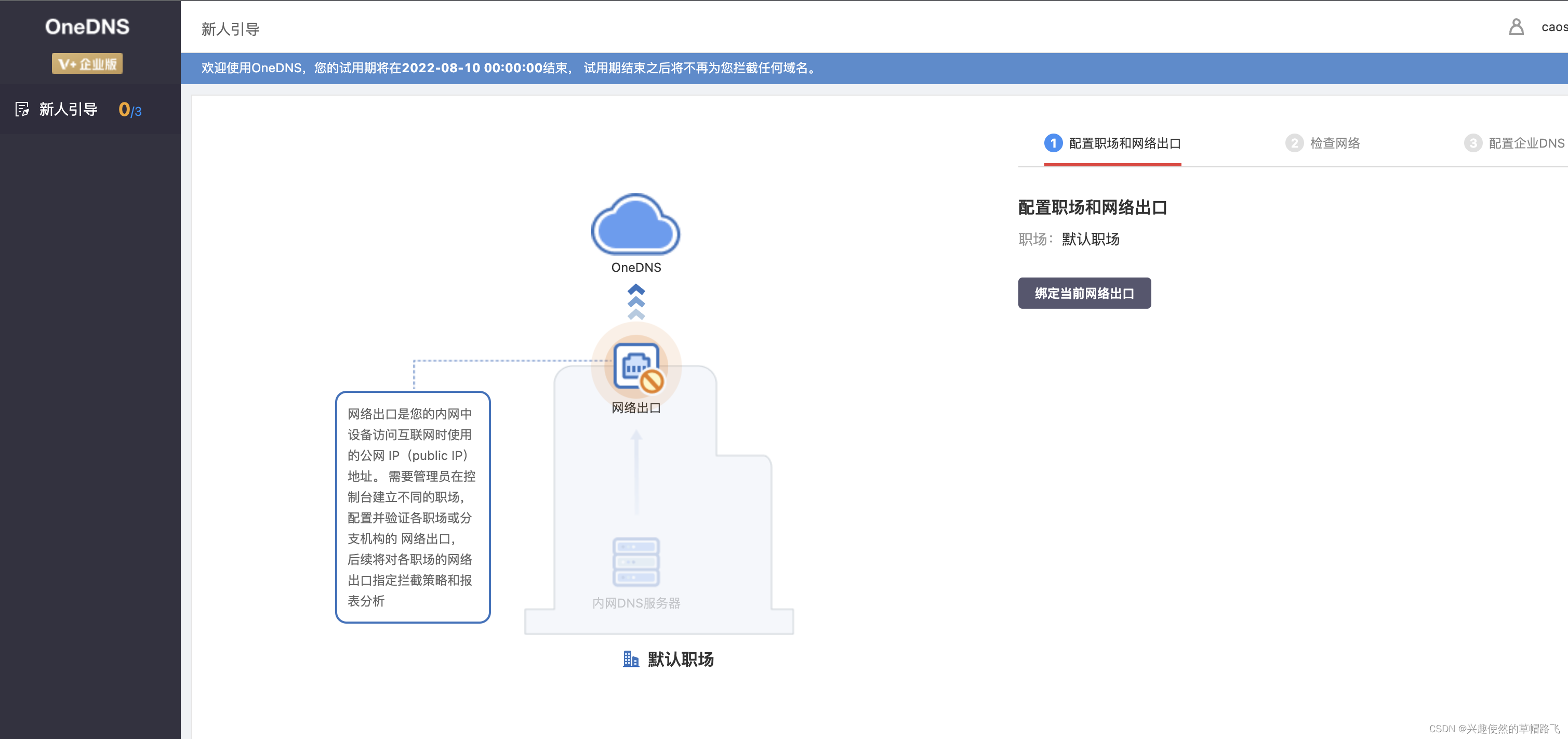Select step 3 配置企业DNS tab
Image resolution: width=1568 pixels, height=739 pixels.
coord(1514,143)
